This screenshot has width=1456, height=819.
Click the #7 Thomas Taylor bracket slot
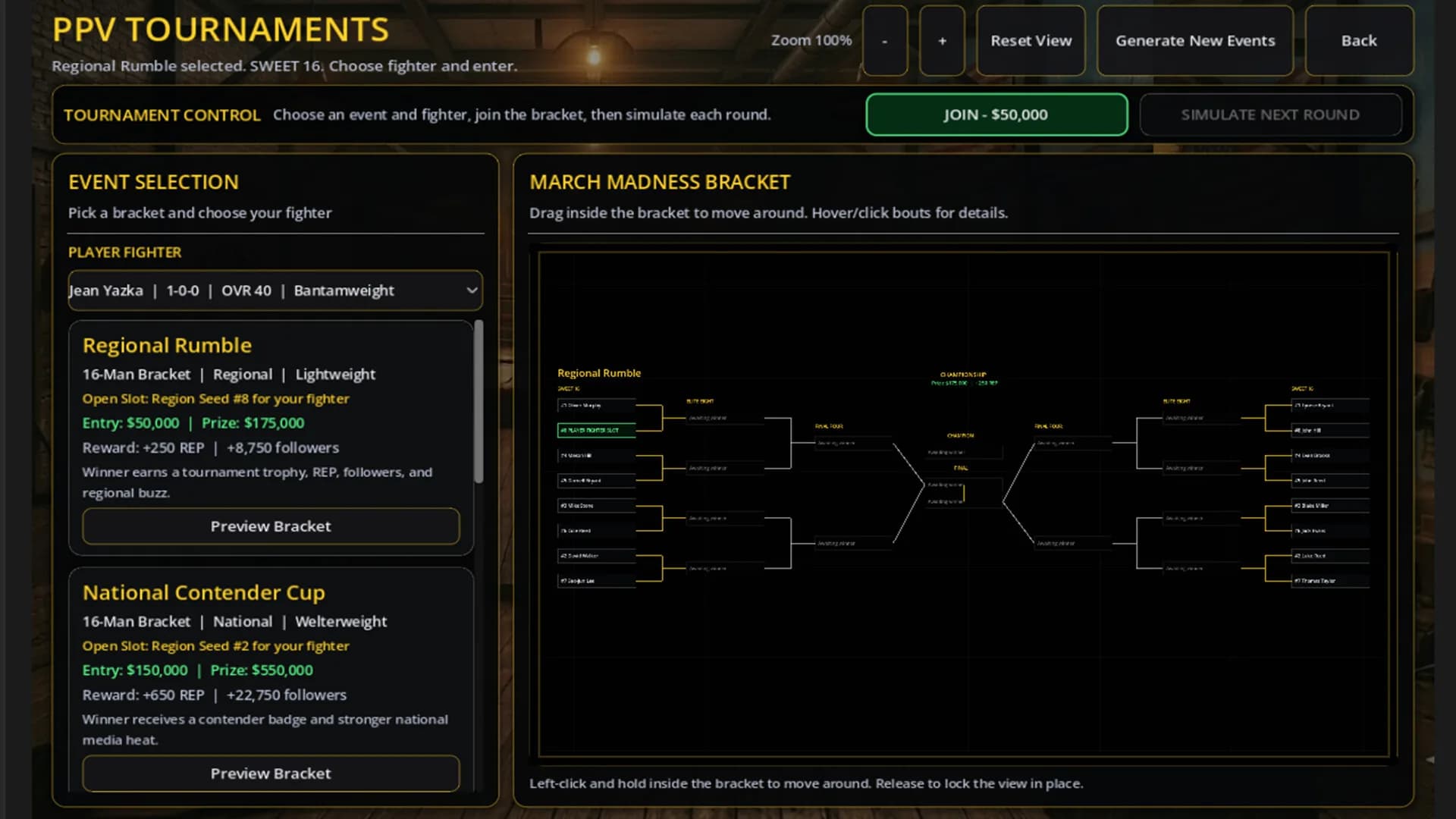click(x=1330, y=581)
